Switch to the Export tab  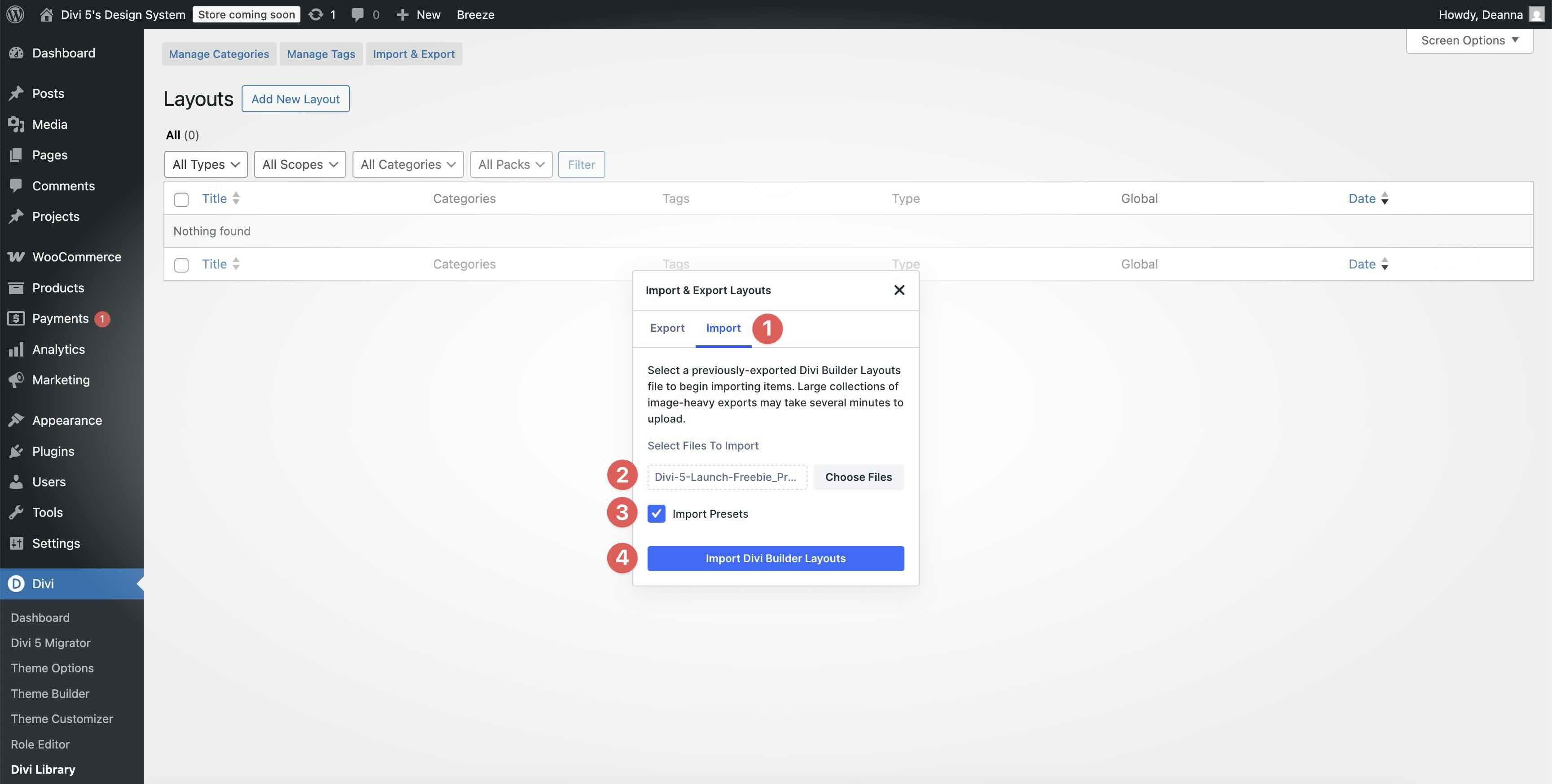(x=667, y=328)
